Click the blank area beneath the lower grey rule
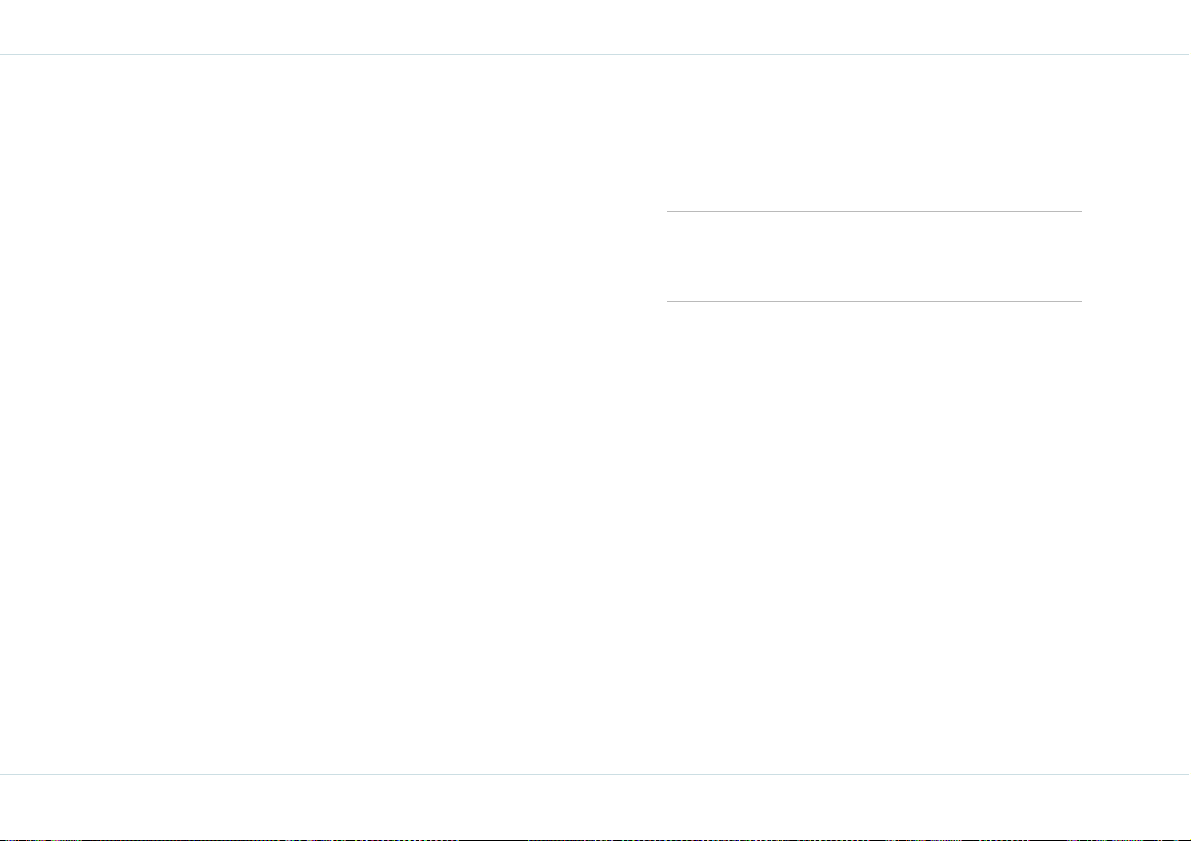Screen dimensions: 1191x841 click(874, 538)
